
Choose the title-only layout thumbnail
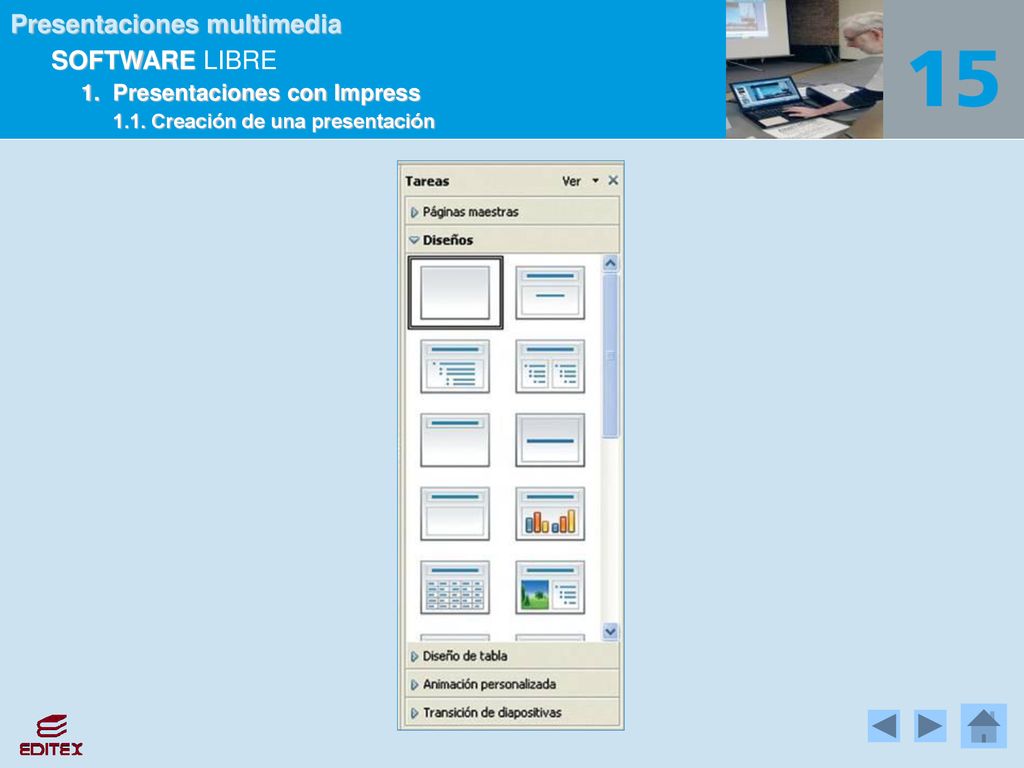point(455,440)
